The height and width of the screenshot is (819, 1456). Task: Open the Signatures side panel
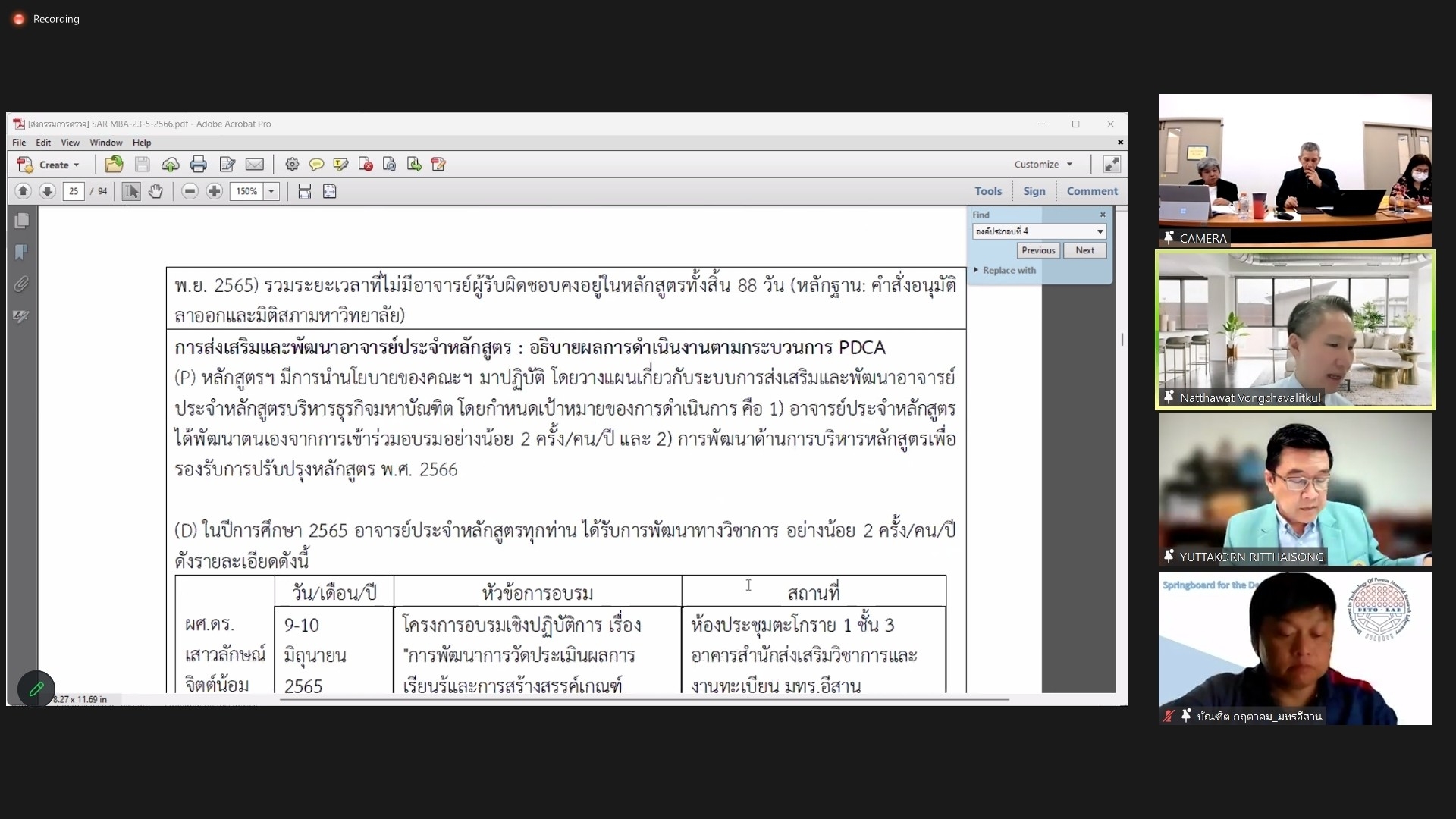point(21,316)
